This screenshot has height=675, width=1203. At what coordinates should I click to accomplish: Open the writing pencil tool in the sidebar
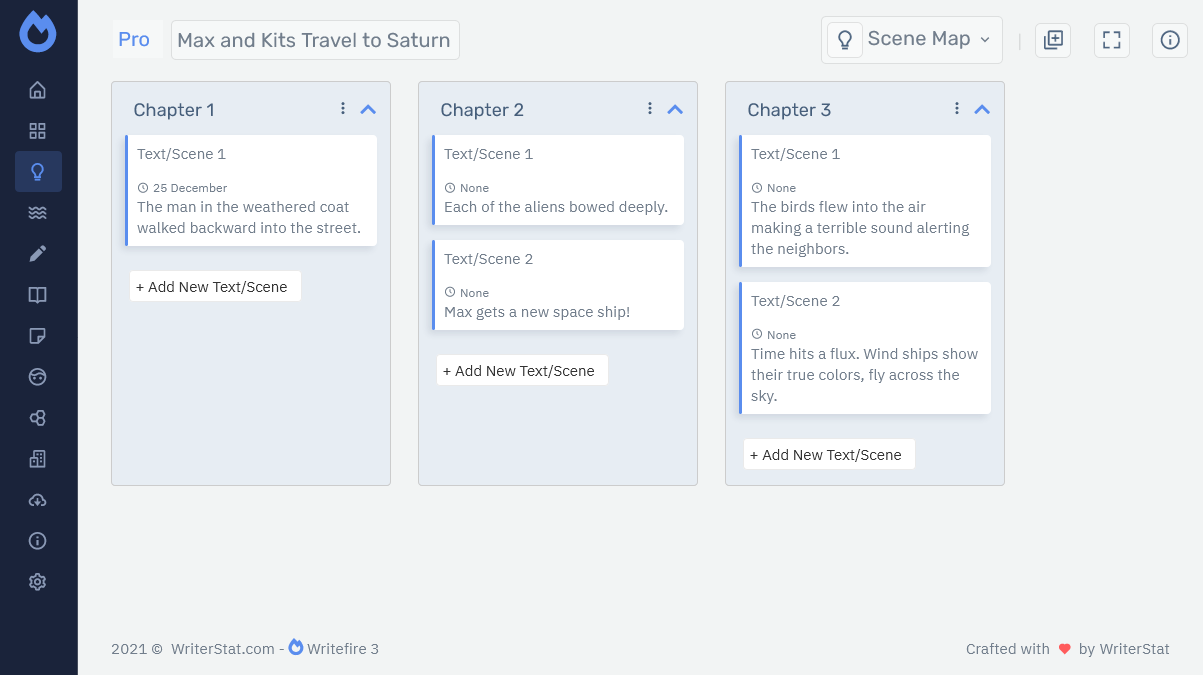click(x=37, y=253)
